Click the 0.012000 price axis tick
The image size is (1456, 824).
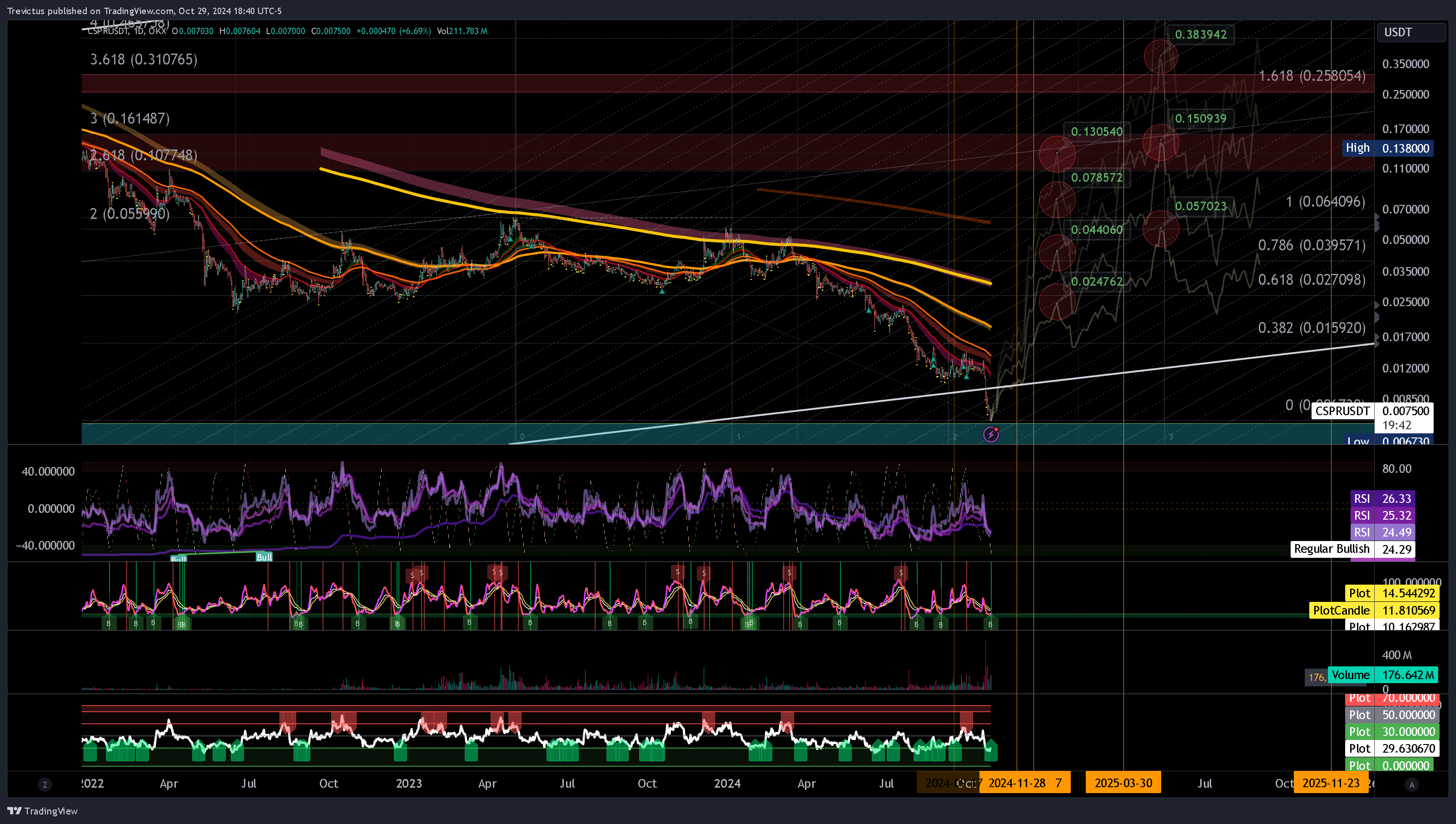1406,368
